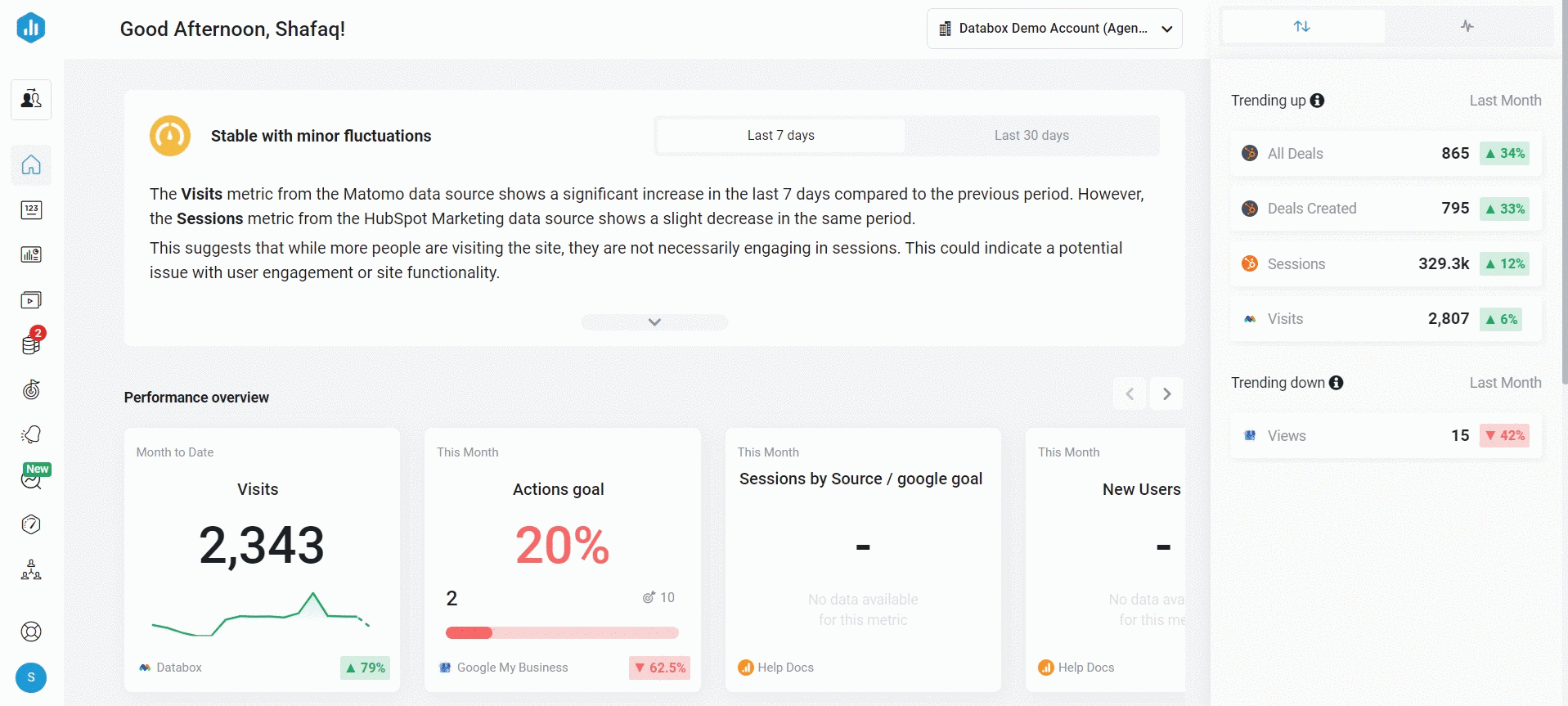Click the Actions goal progress bar
The width and height of the screenshot is (1568, 706).
click(562, 632)
